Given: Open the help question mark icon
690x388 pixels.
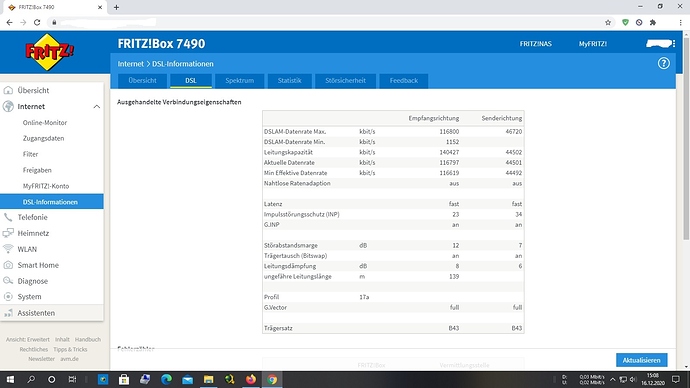Looking at the screenshot, I should coord(663,63).
